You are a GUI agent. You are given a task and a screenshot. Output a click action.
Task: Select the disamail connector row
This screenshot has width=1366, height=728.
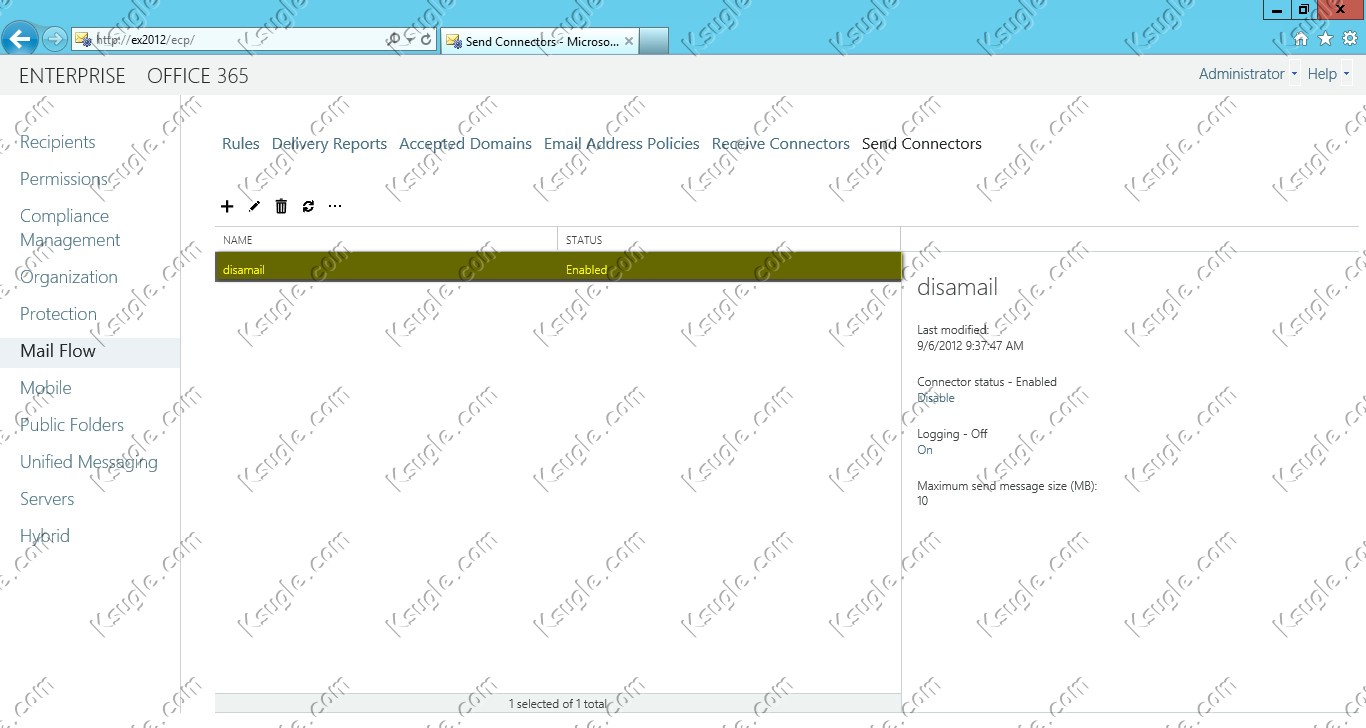pos(558,267)
